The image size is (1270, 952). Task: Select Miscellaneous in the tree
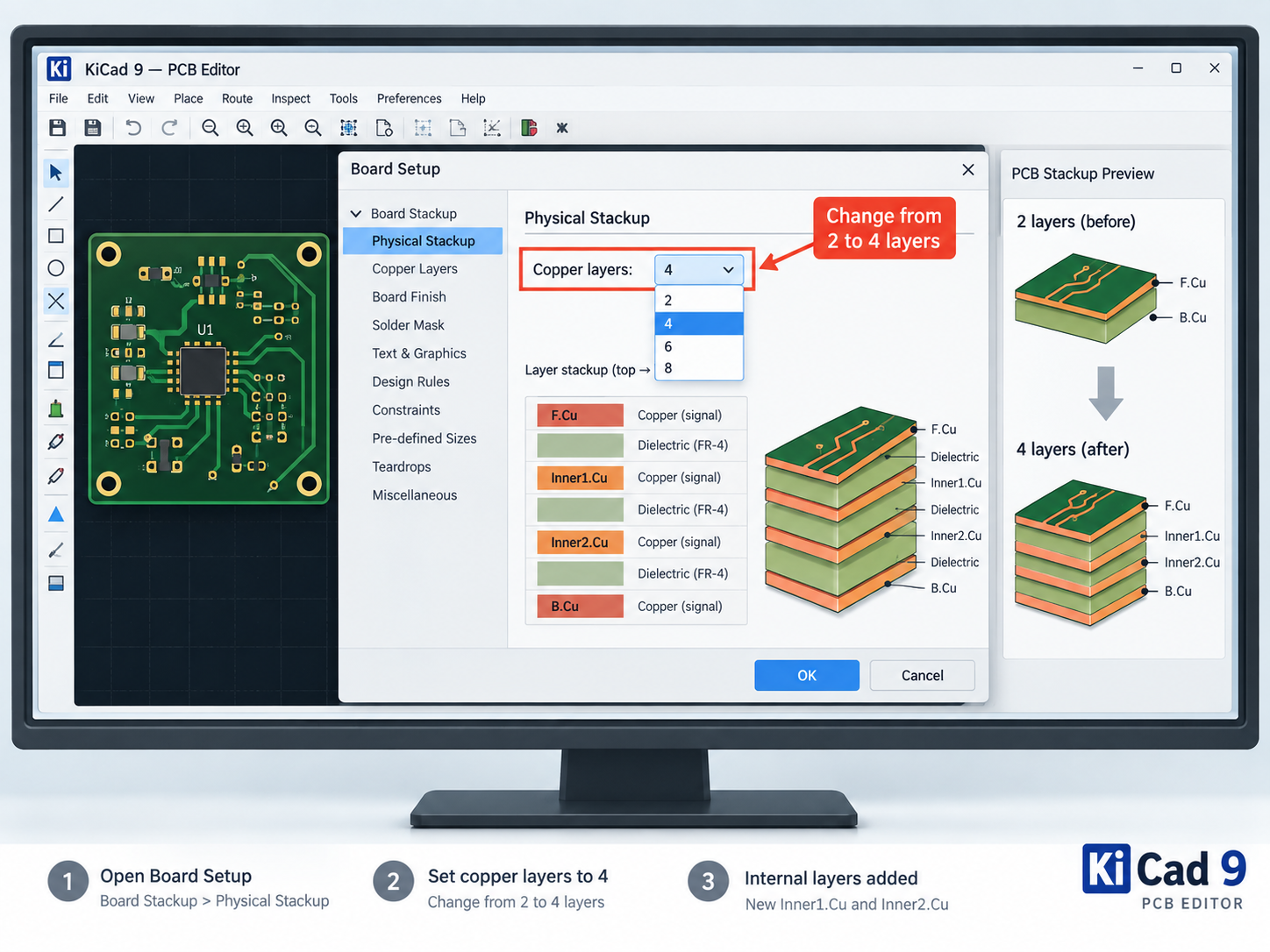pyautogui.click(x=415, y=495)
